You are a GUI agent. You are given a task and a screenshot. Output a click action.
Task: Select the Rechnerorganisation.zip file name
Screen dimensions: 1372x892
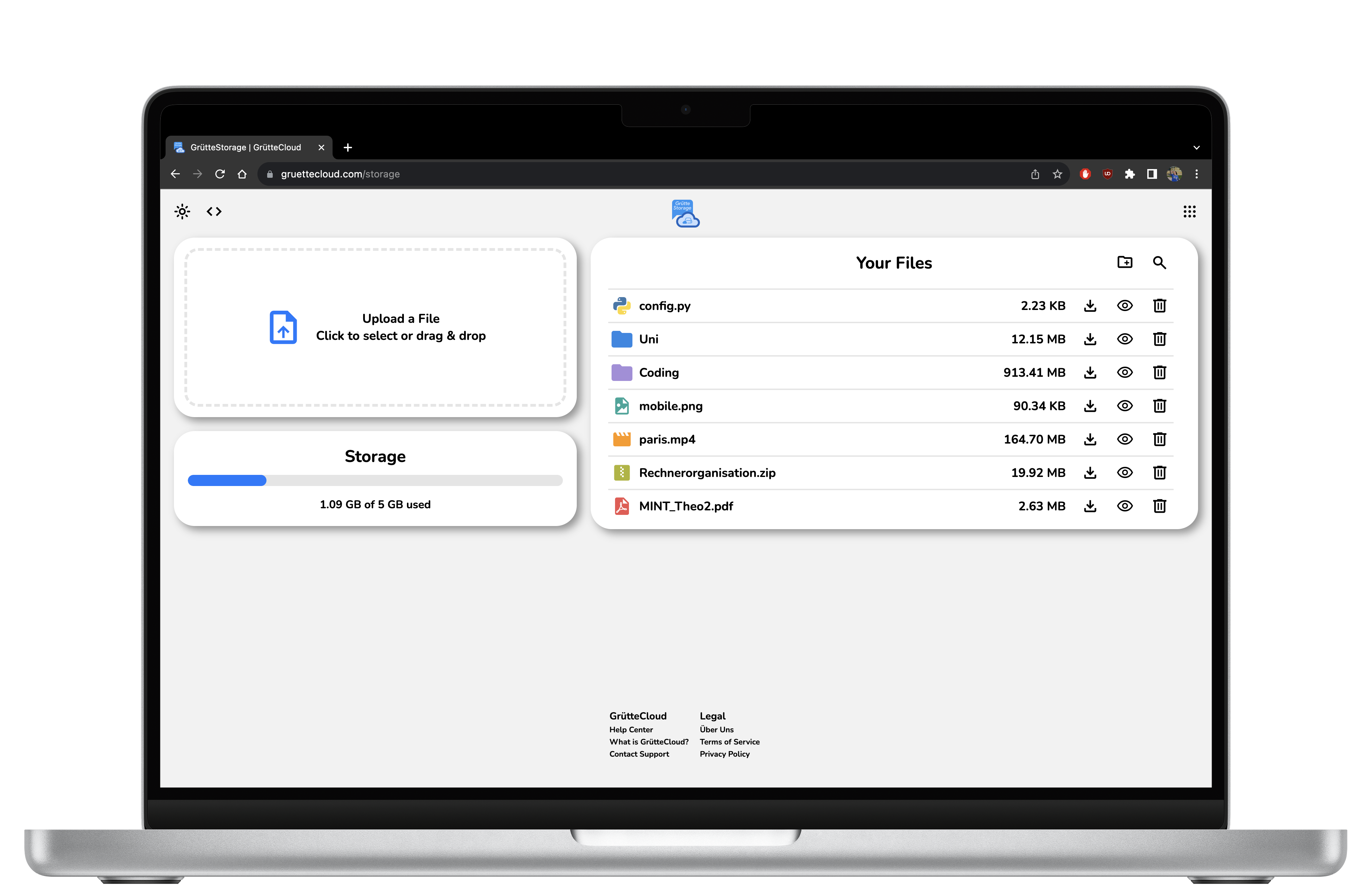[x=707, y=473]
